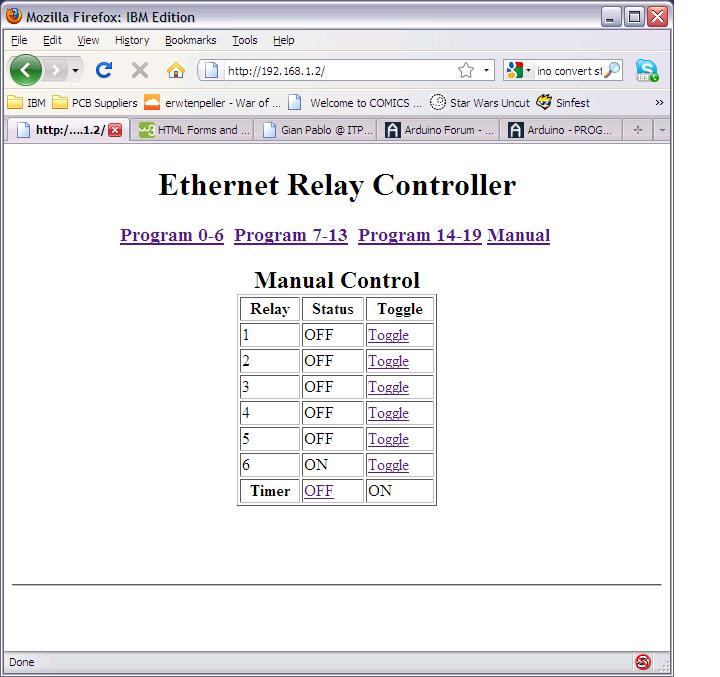Switch to the Gian Pablo @ ITP tab

click(x=315, y=130)
